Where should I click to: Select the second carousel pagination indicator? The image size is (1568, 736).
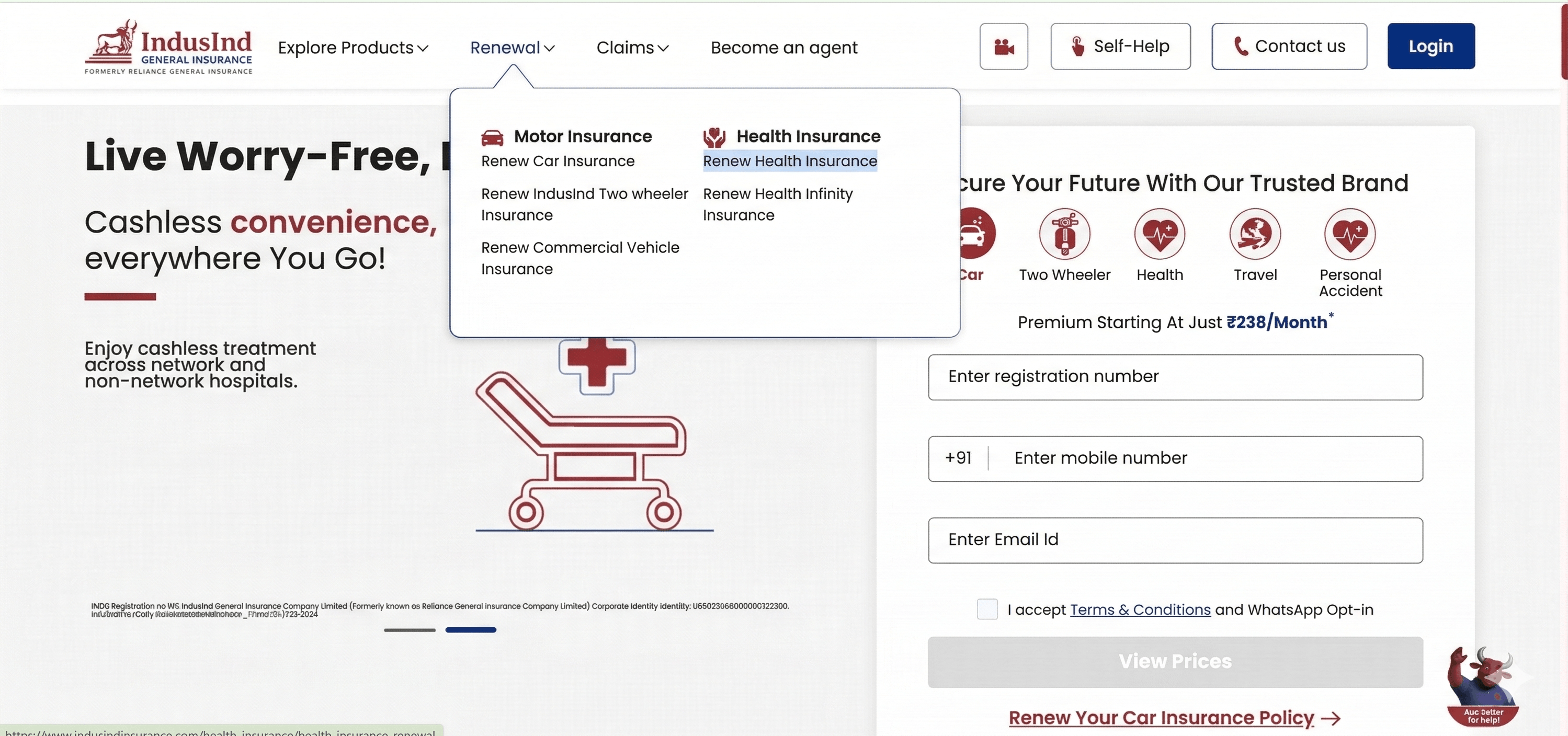click(471, 630)
